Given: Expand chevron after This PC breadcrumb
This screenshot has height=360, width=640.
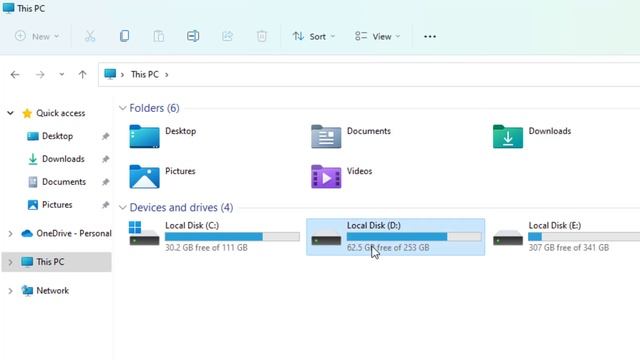Looking at the screenshot, I should point(167,75).
